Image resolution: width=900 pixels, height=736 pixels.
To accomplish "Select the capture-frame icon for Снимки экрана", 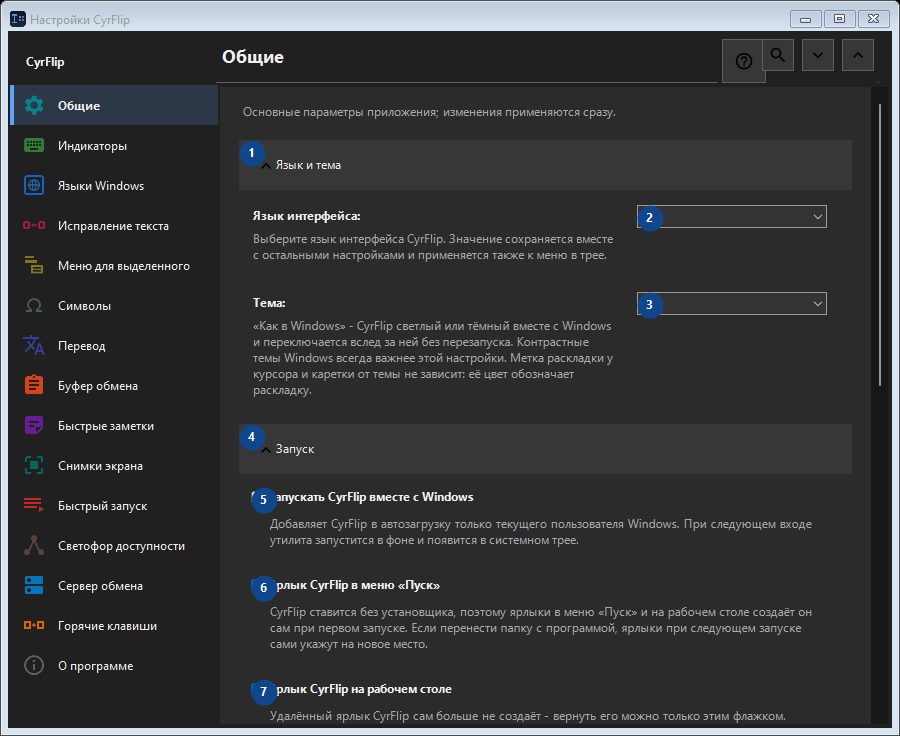I will tap(34, 466).
